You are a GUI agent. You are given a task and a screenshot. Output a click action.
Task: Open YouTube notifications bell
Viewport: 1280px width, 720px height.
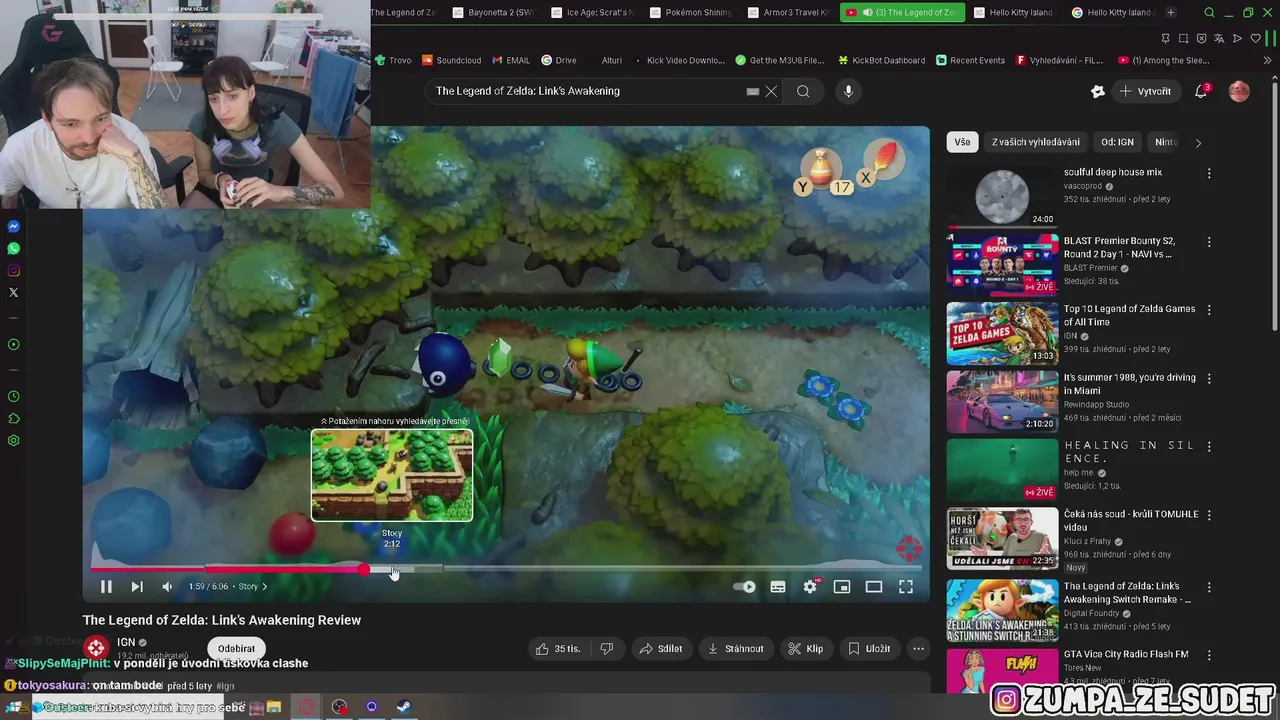1201,91
